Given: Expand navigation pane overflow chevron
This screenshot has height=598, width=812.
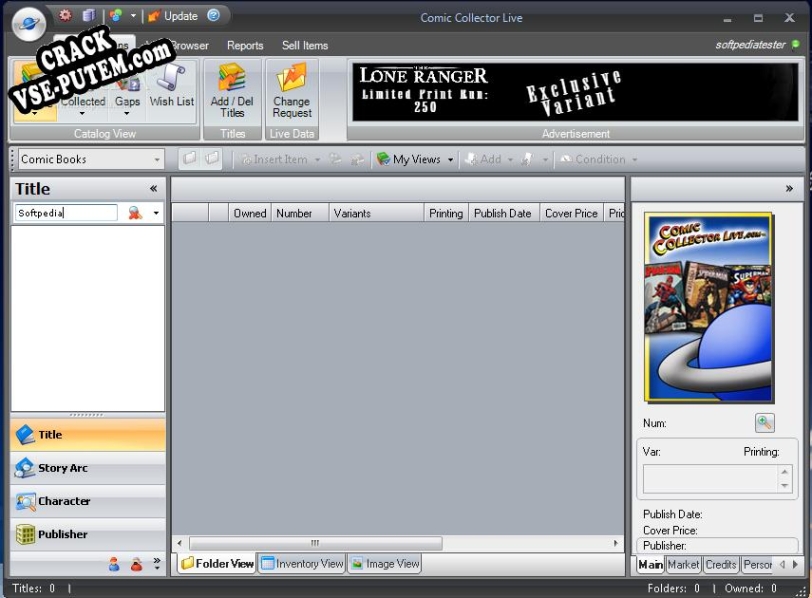Looking at the screenshot, I should tap(157, 563).
